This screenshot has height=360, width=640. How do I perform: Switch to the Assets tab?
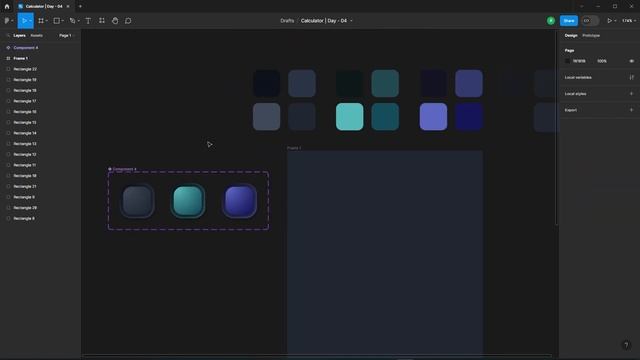[x=36, y=36]
